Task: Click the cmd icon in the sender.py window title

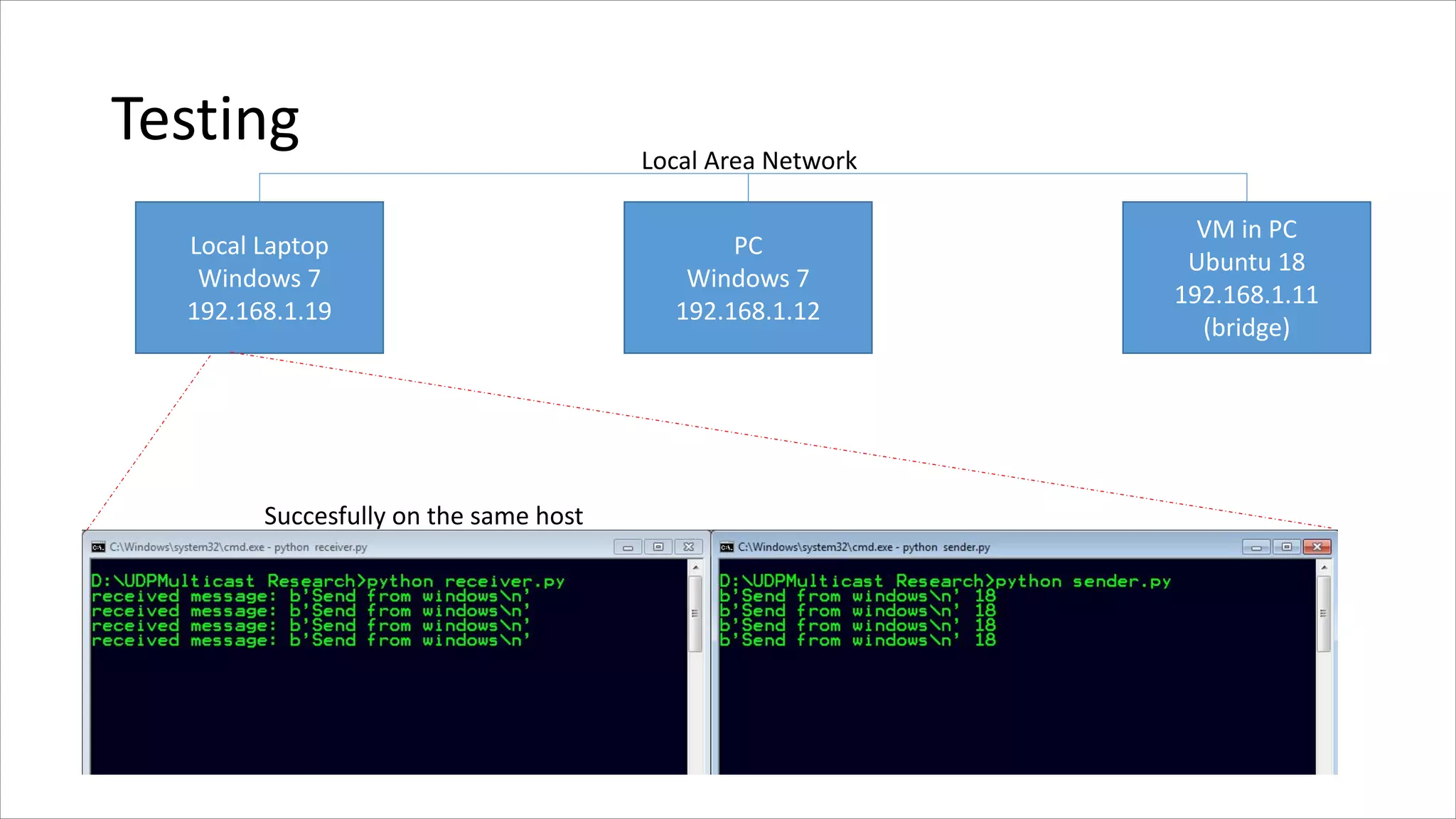Action: point(727,547)
